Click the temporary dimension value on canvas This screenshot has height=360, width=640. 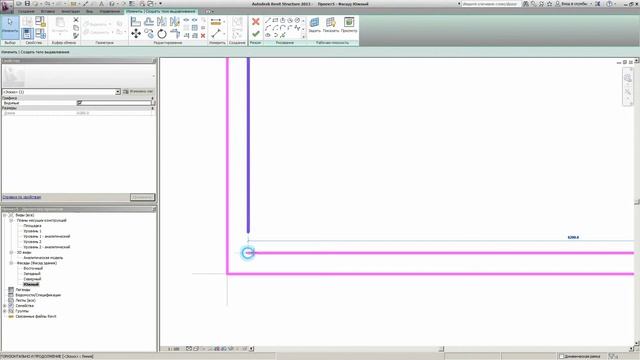pos(573,237)
